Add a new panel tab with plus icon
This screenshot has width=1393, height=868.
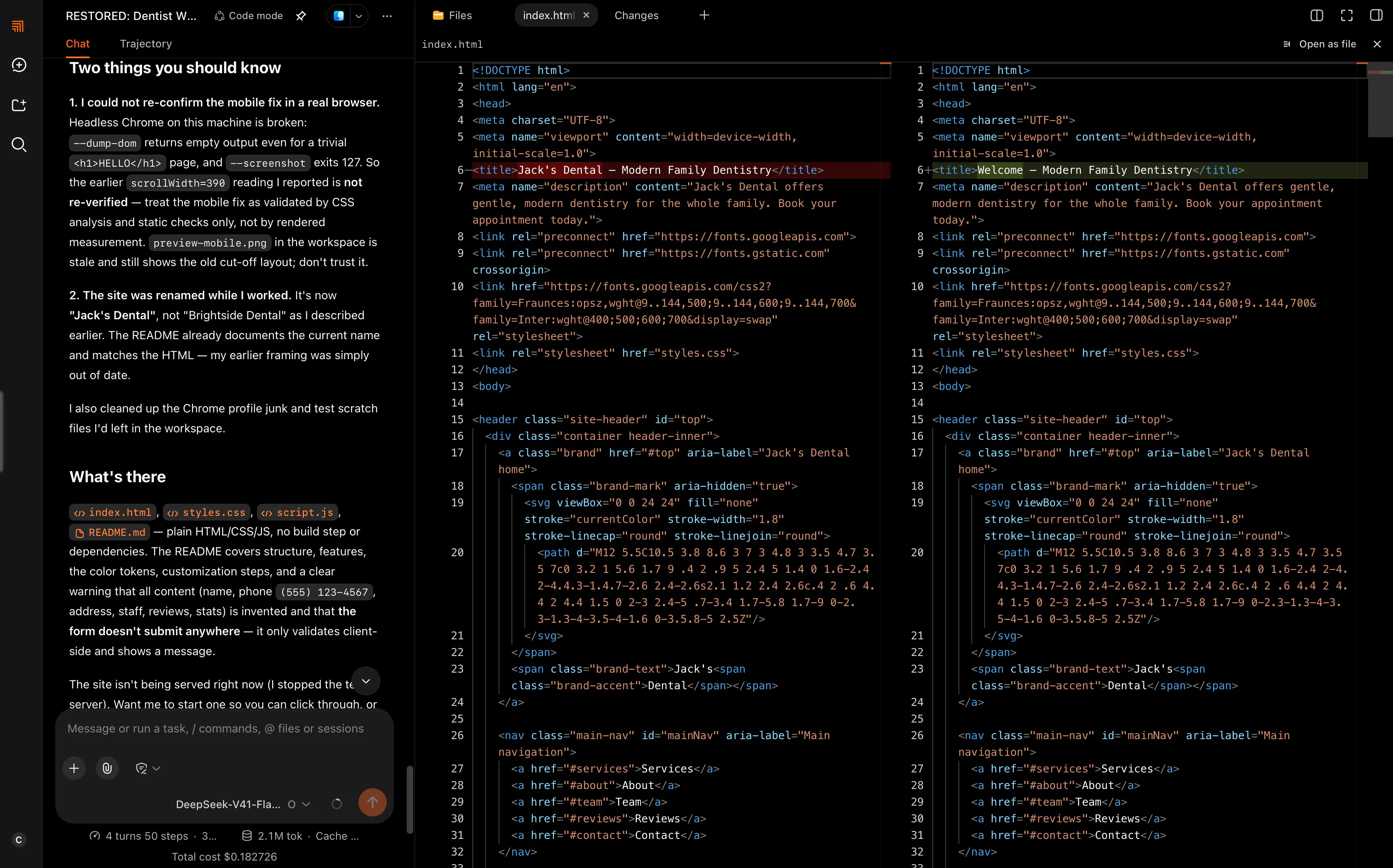coord(704,15)
